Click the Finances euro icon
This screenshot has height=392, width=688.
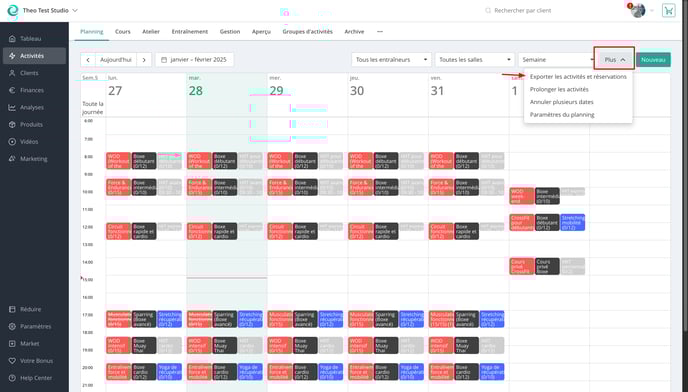pyautogui.click(x=12, y=90)
